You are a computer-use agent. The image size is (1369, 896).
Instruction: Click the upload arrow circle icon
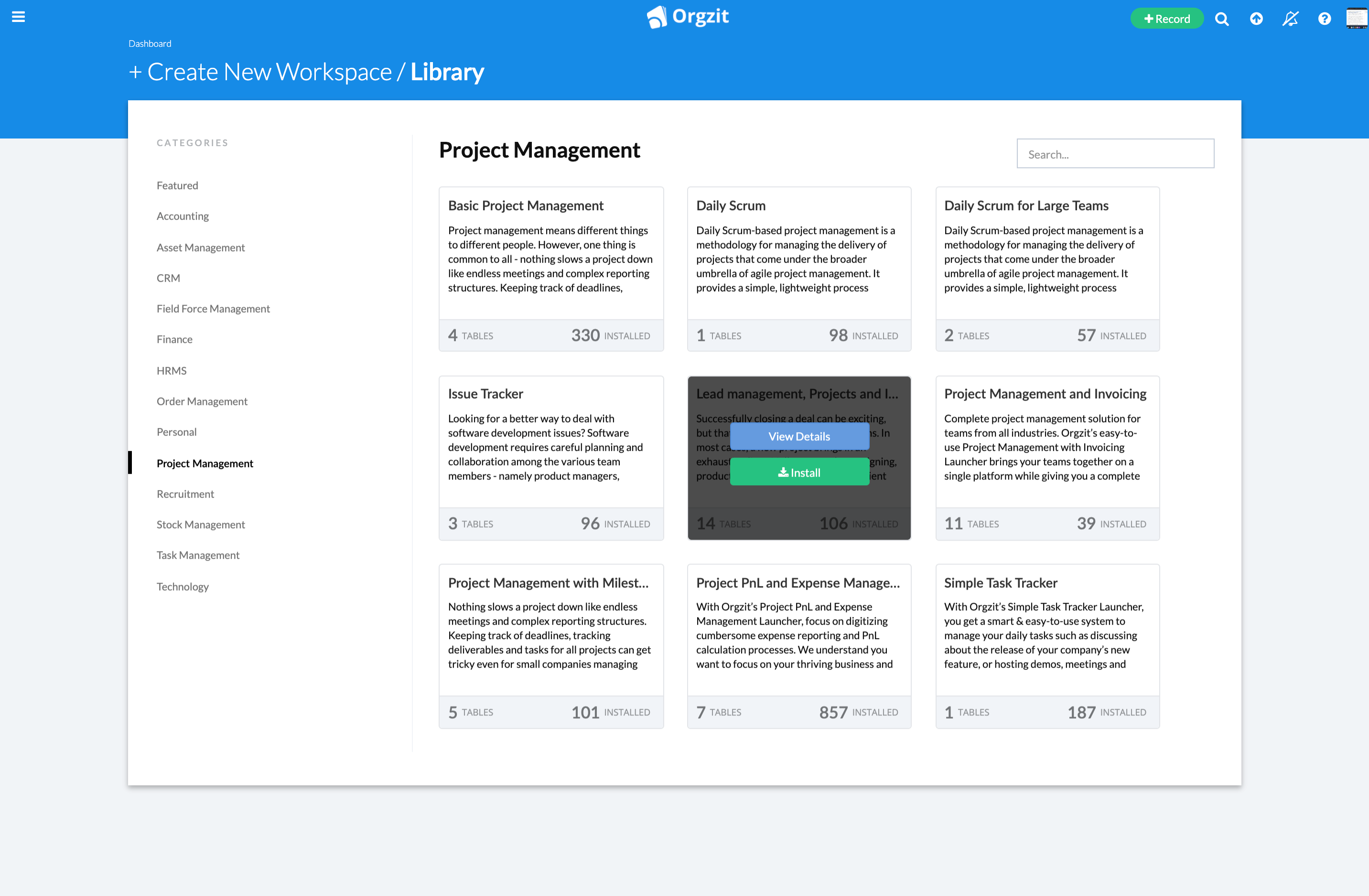(x=1256, y=20)
